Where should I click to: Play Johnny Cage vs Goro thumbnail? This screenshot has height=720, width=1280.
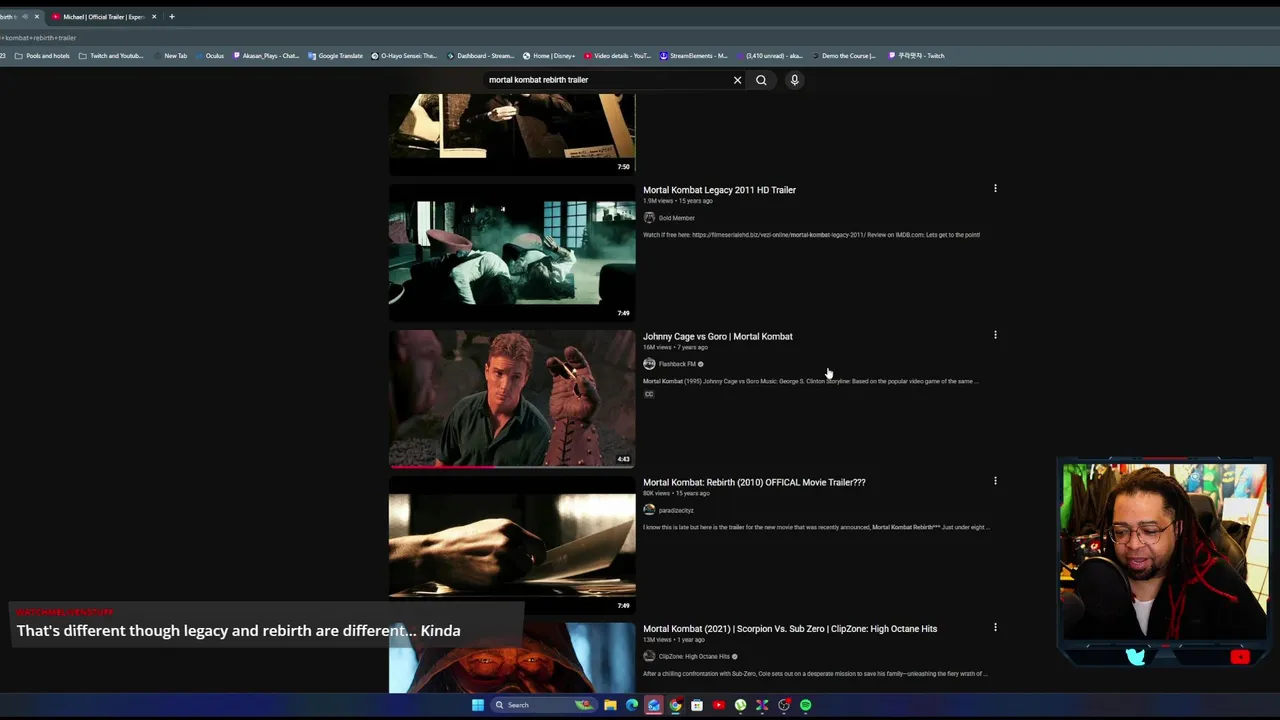(x=512, y=399)
